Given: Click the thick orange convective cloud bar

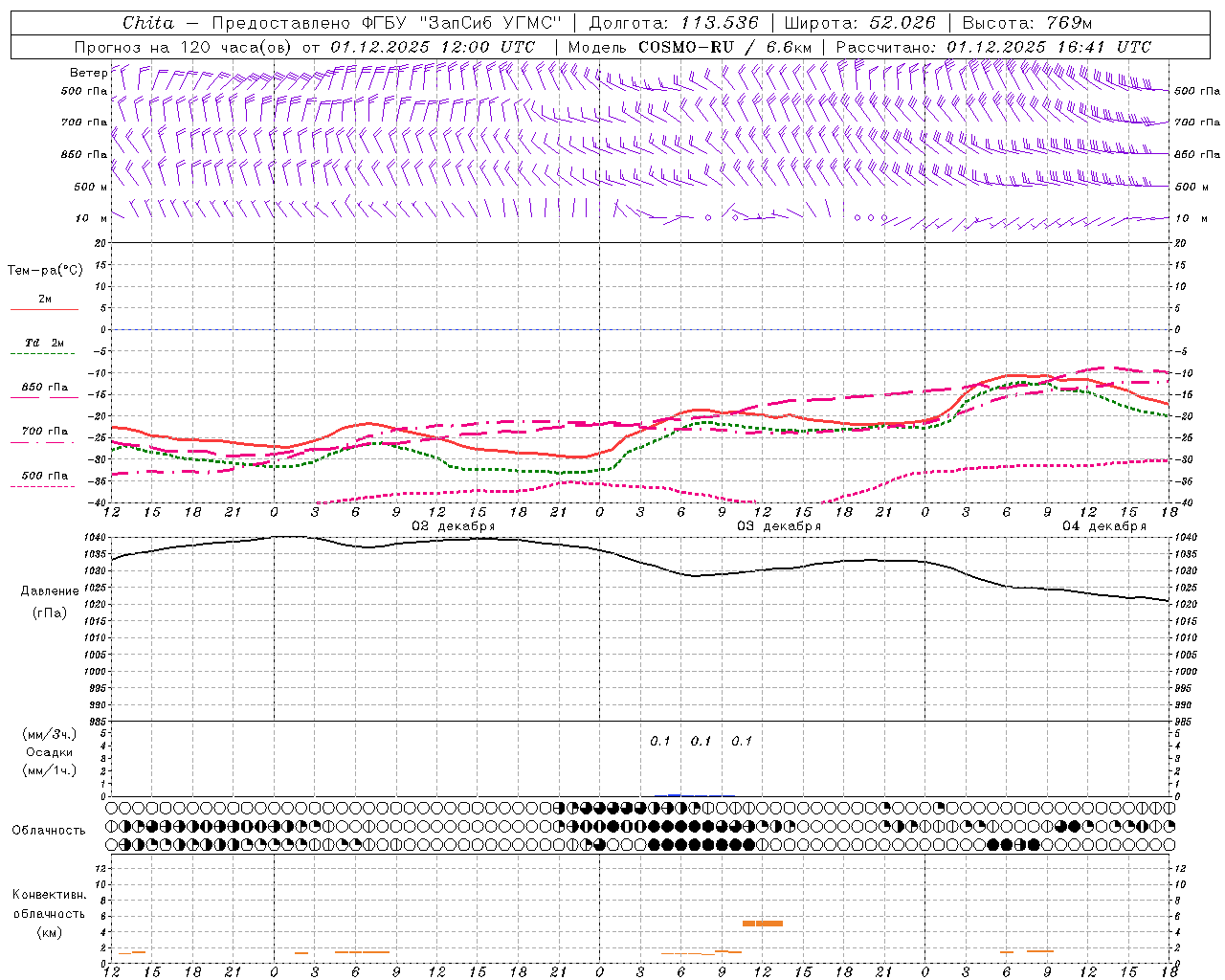Looking at the screenshot, I should click(x=763, y=923).
